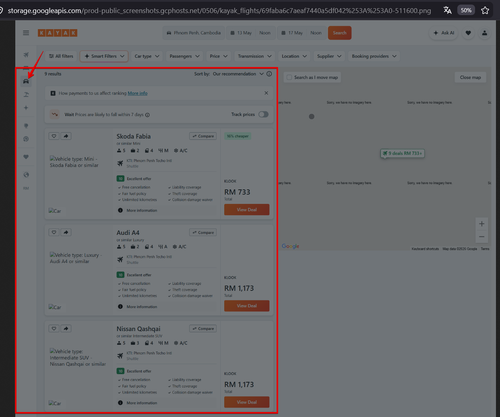Edit Phnom Penh, Cambodia pickup location

194,33
